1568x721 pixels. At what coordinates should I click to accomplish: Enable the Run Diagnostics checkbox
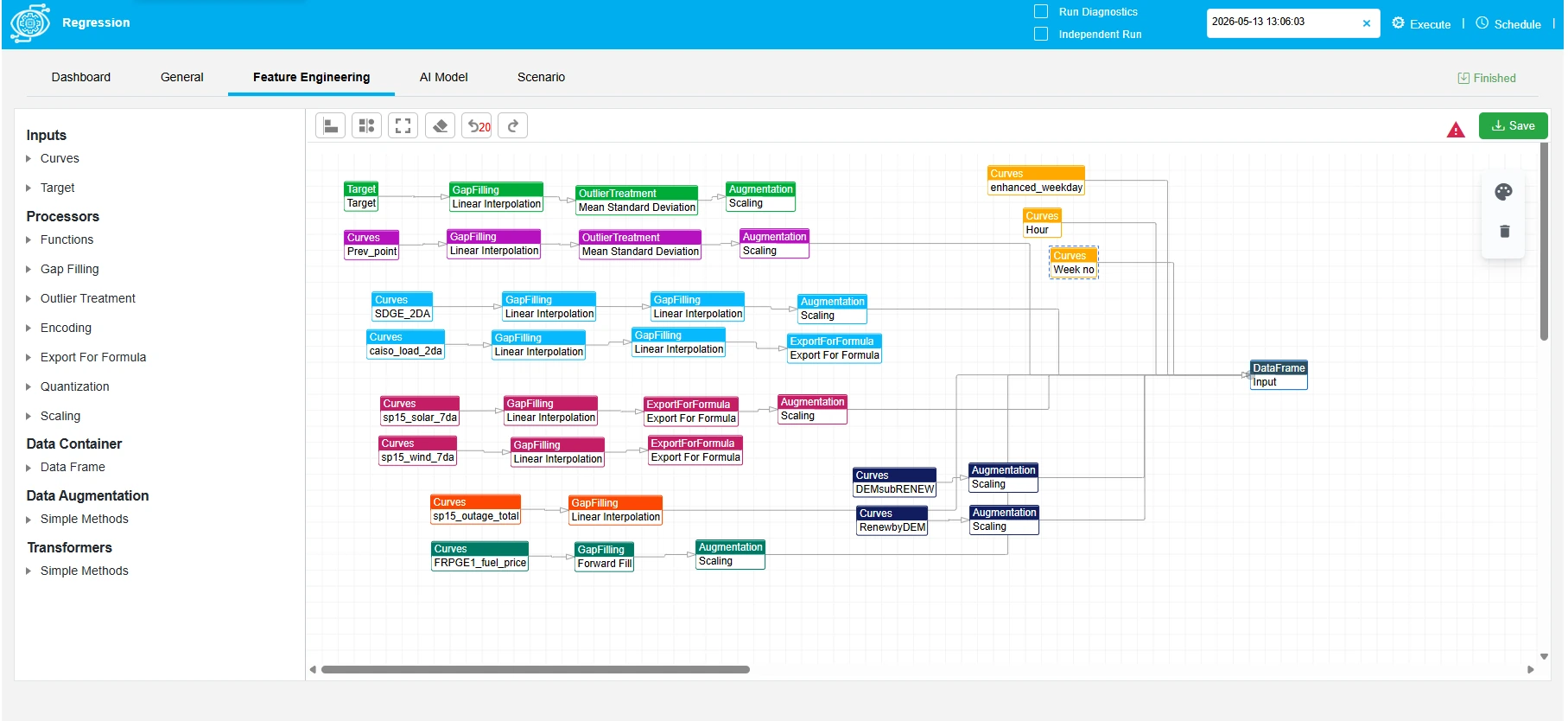point(1041,11)
